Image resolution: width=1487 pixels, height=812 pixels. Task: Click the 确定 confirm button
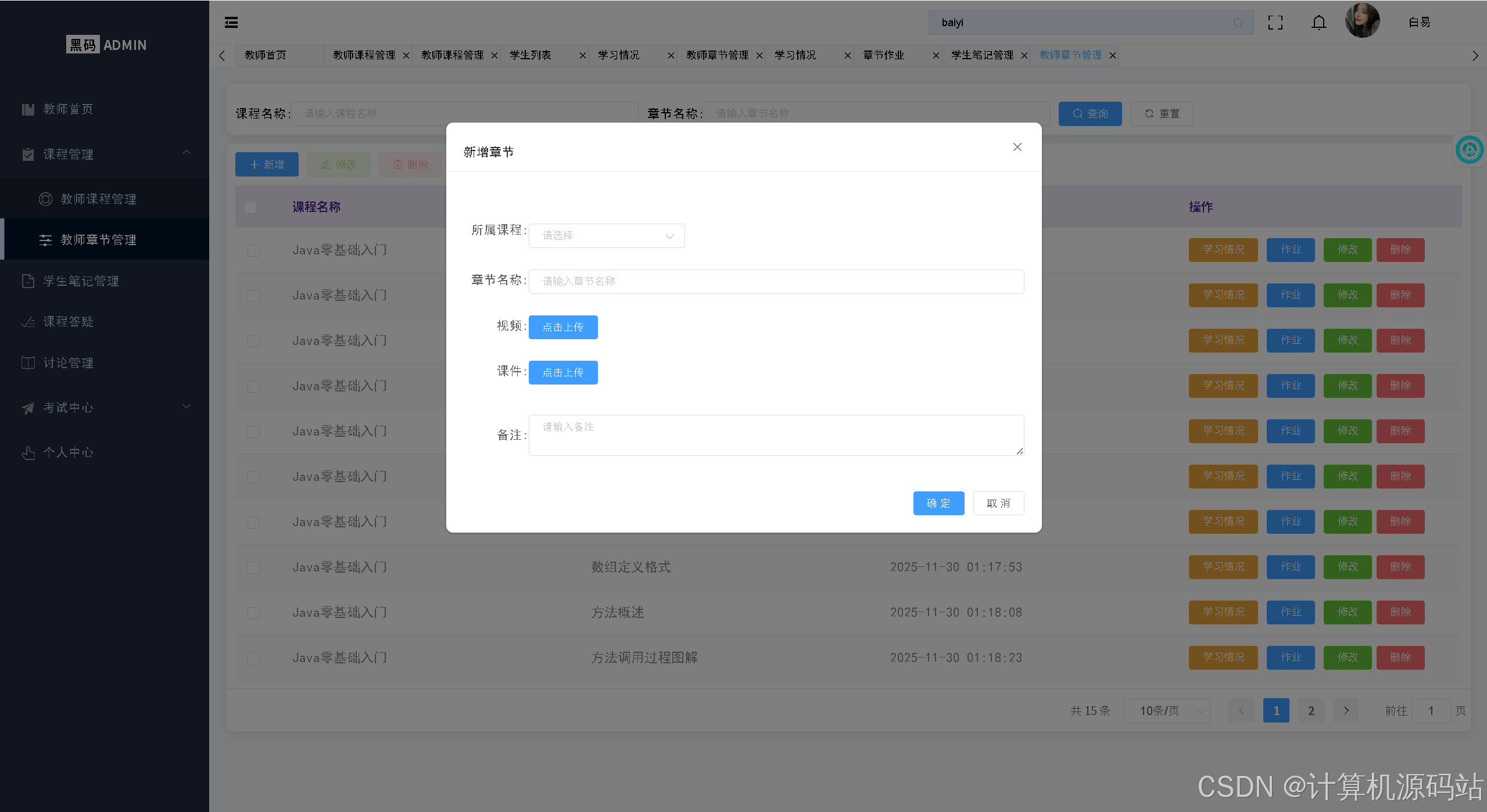click(x=938, y=503)
